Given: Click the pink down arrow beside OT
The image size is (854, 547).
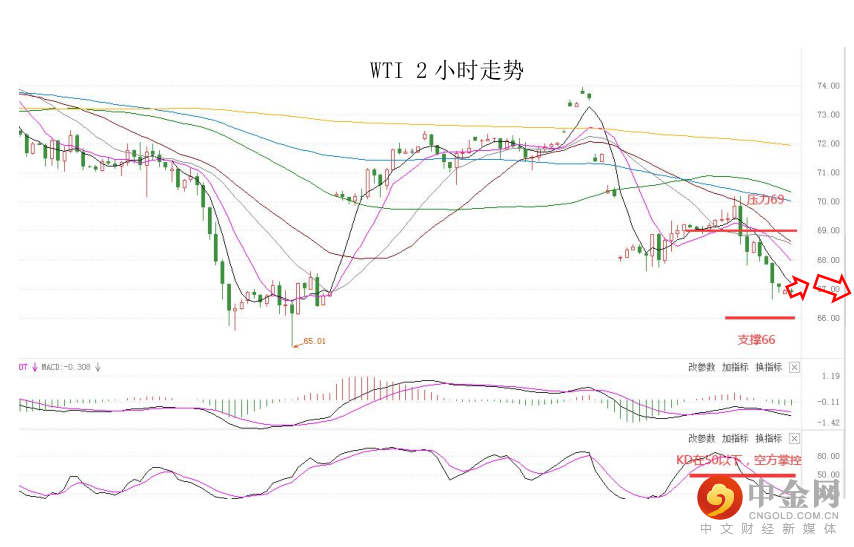Looking at the screenshot, I should (x=34, y=367).
